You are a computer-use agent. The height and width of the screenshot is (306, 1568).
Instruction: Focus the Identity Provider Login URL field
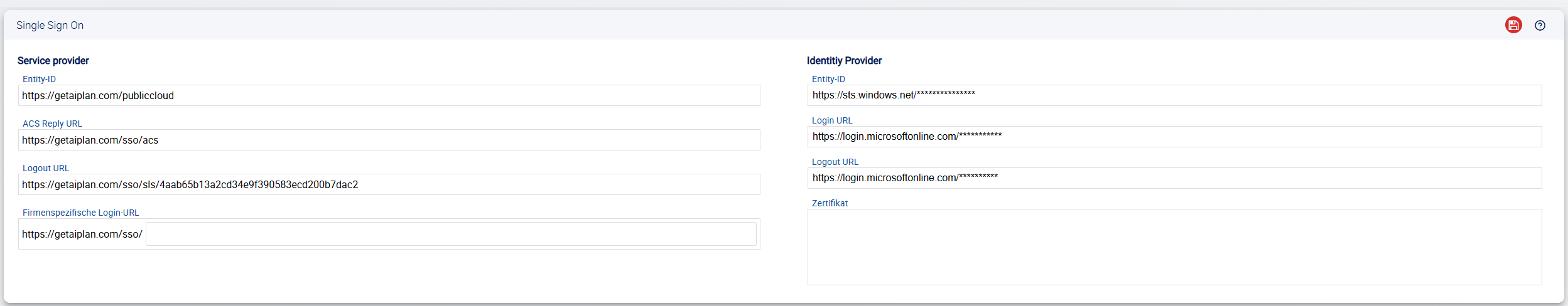point(1174,137)
